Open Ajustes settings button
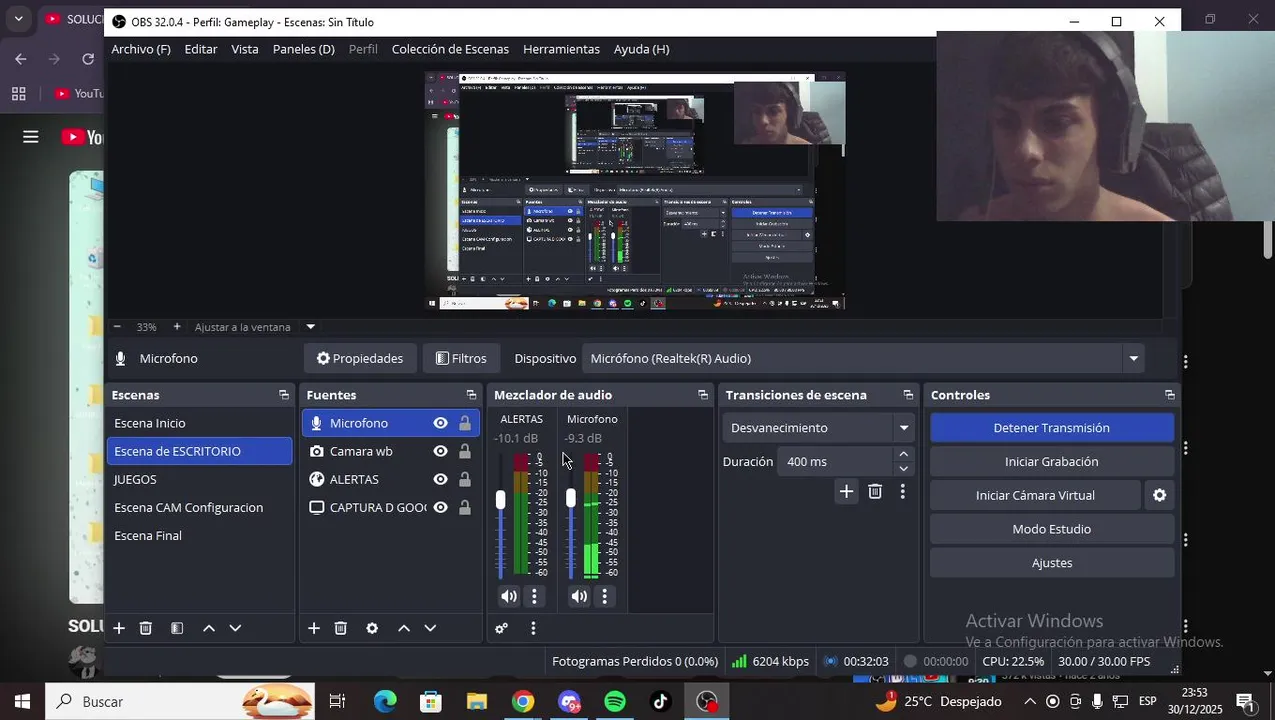 tap(1052, 563)
